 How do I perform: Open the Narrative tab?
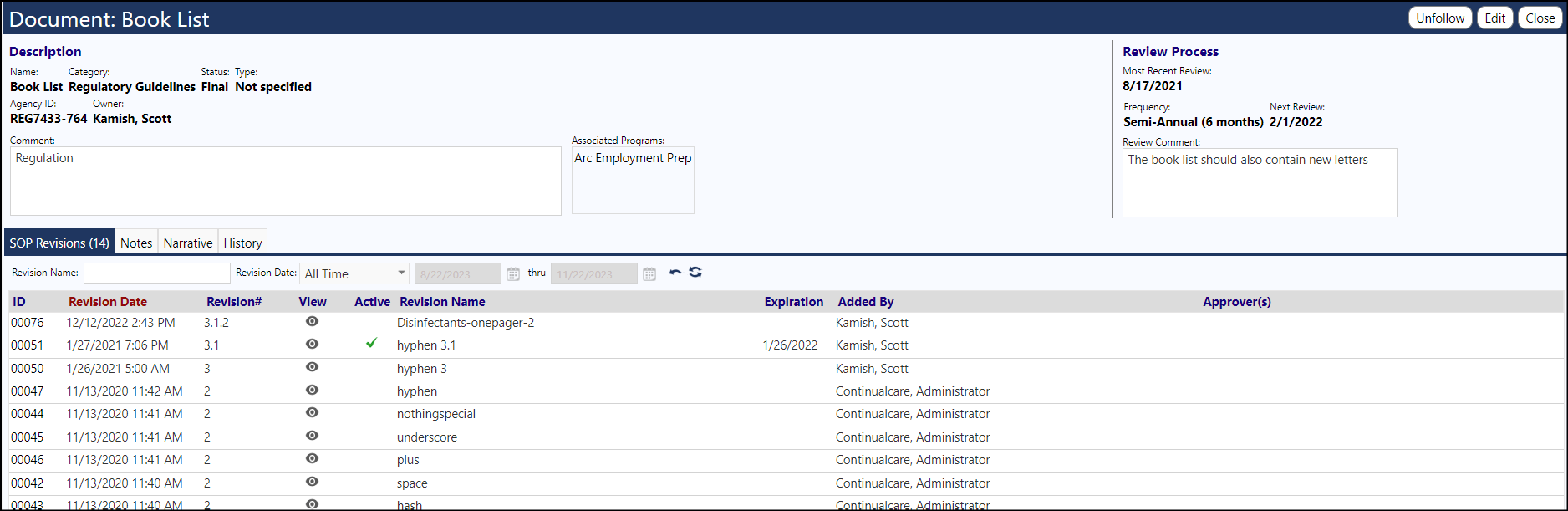(188, 243)
